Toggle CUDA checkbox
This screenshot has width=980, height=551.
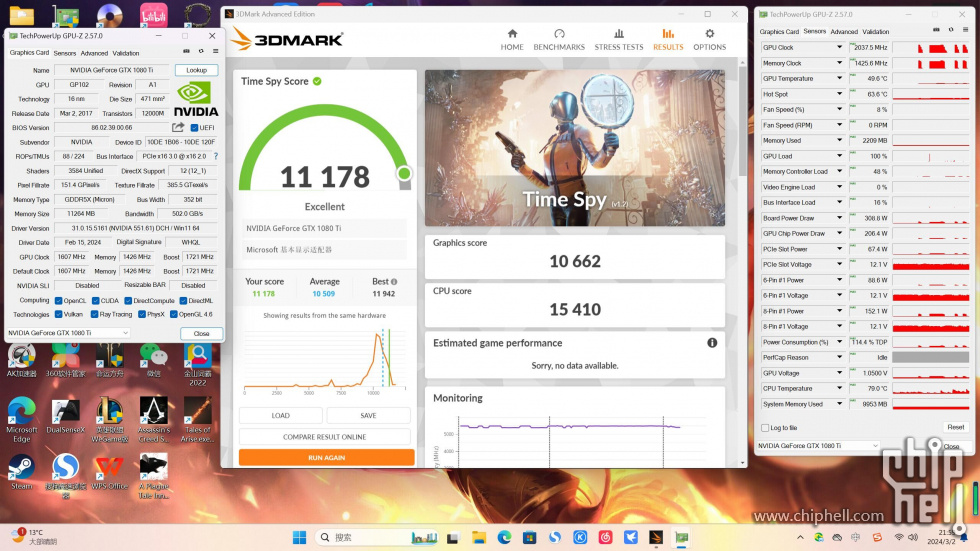click(x=96, y=300)
